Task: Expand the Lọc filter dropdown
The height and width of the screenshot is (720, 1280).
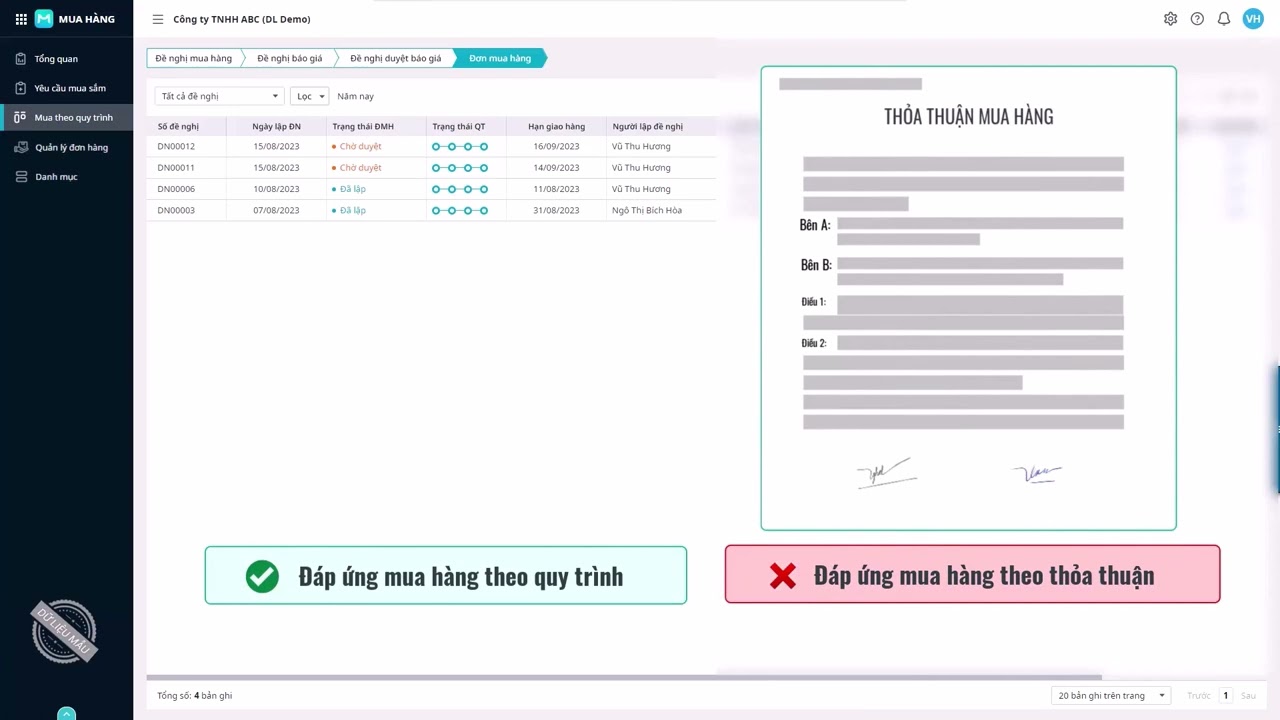Action: (x=309, y=96)
